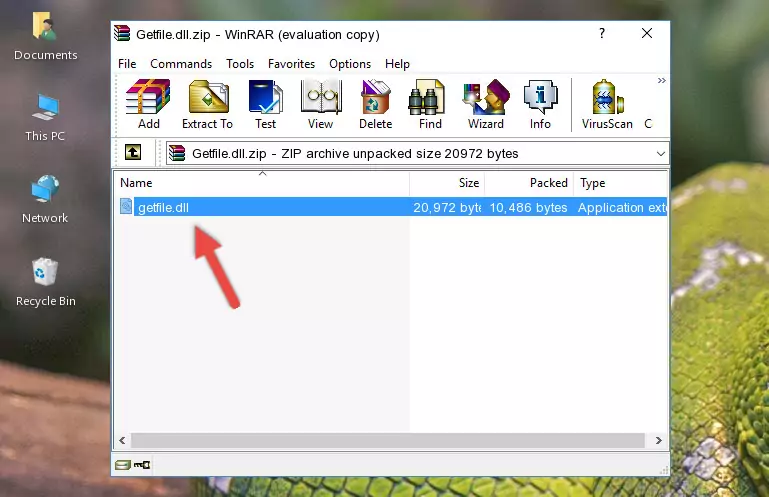Sort files by Type column
This screenshot has height=497, width=769.
(620, 183)
